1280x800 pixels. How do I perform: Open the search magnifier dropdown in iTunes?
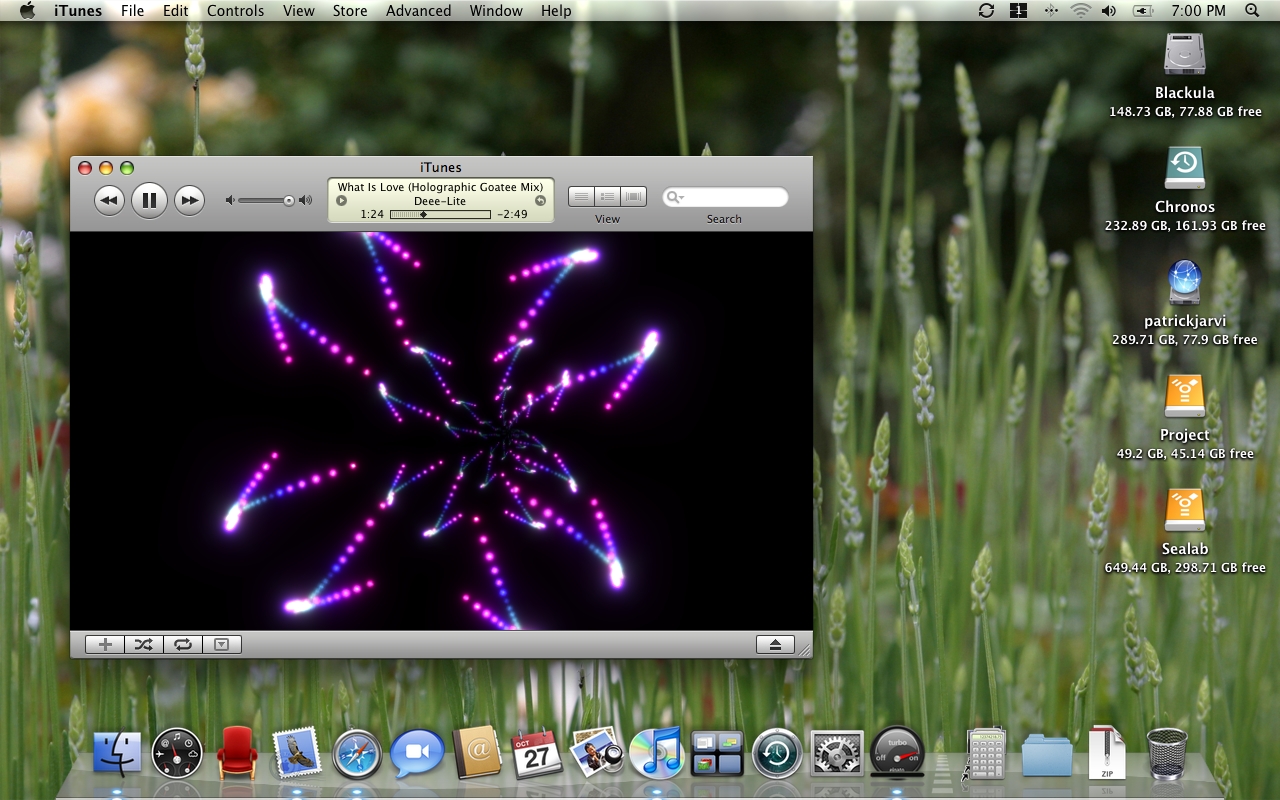674,197
